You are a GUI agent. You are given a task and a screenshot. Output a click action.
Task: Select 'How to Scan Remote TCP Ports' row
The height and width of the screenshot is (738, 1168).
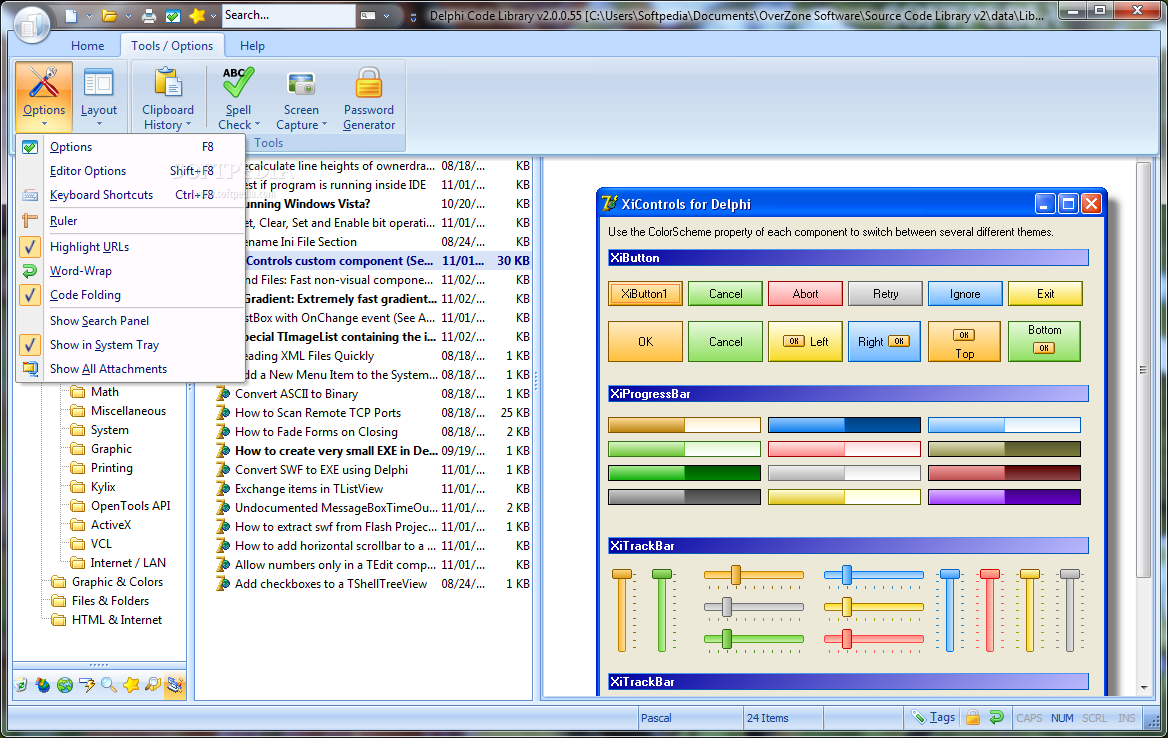(x=373, y=413)
